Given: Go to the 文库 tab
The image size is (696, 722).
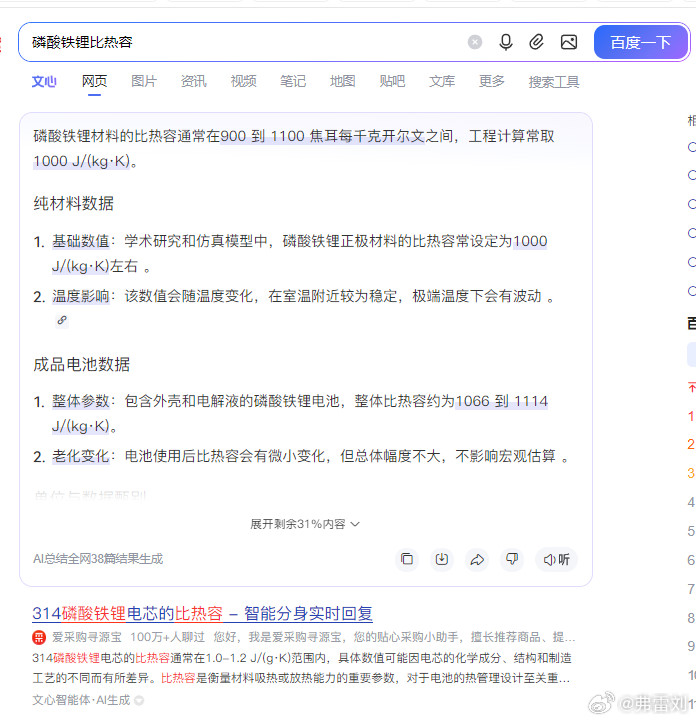Looking at the screenshot, I should (442, 82).
